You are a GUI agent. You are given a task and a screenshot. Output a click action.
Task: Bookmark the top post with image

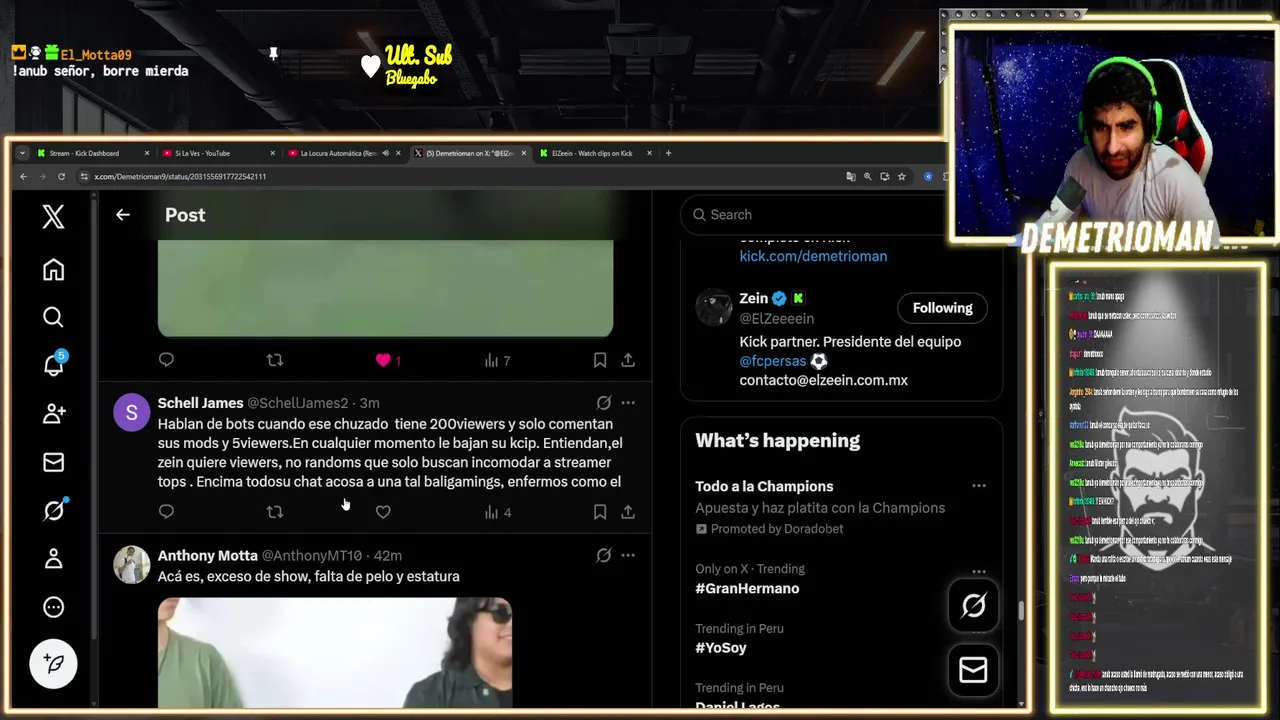click(x=600, y=360)
